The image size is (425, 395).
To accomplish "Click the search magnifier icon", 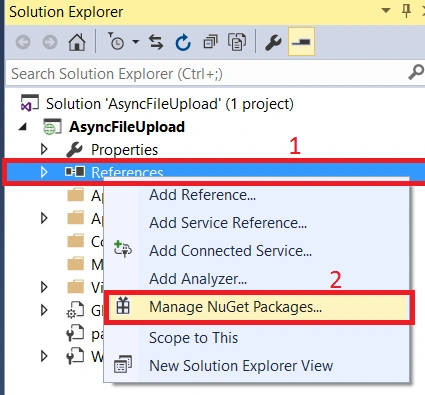I will 416,72.
